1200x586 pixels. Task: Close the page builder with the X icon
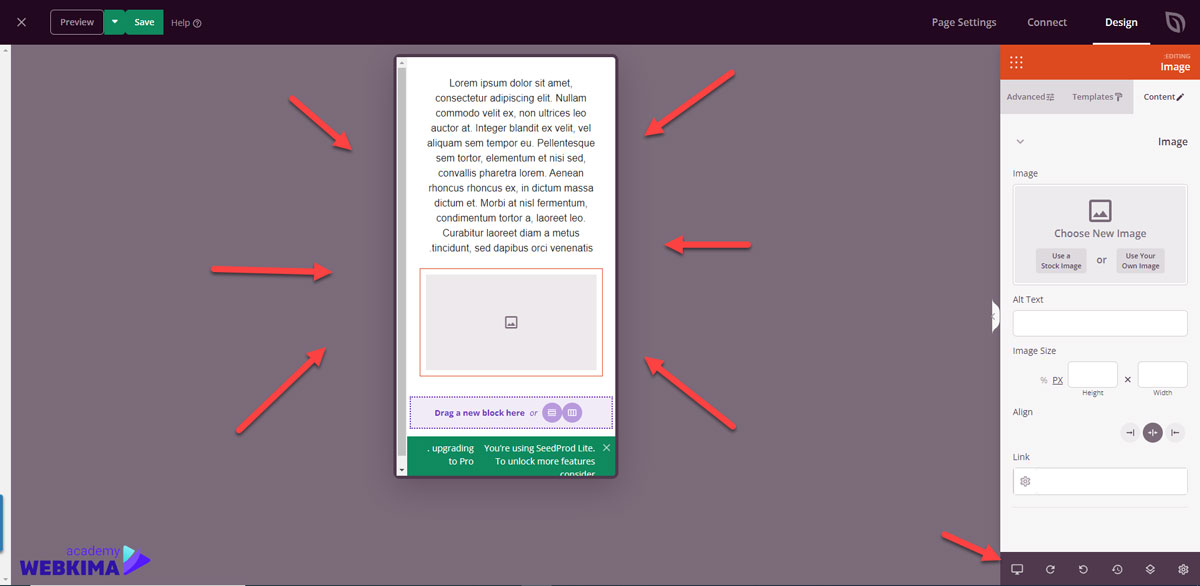21,22
